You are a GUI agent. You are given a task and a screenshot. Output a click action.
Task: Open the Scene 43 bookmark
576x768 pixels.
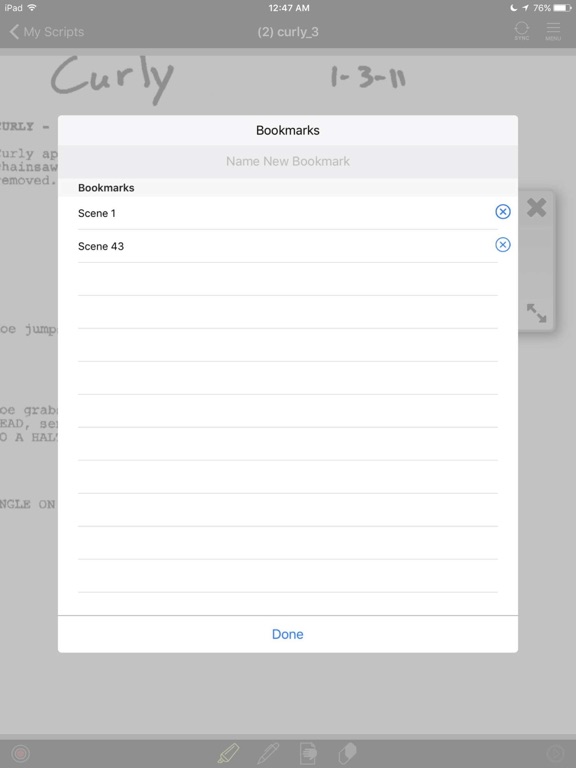[x=288, y=246]
